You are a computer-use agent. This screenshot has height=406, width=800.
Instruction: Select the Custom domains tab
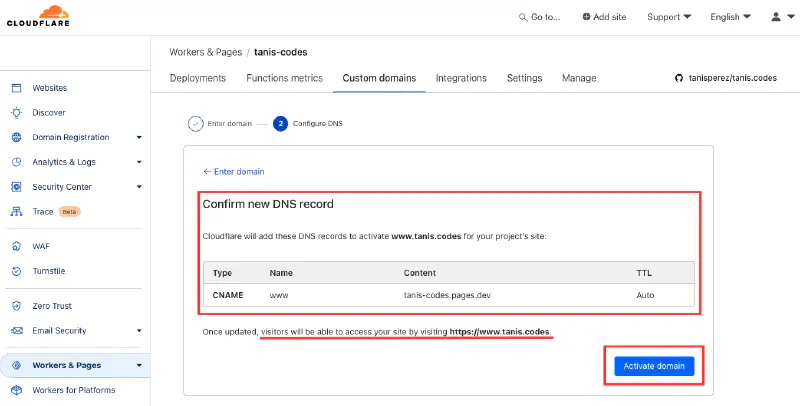[x=379, y=78]
